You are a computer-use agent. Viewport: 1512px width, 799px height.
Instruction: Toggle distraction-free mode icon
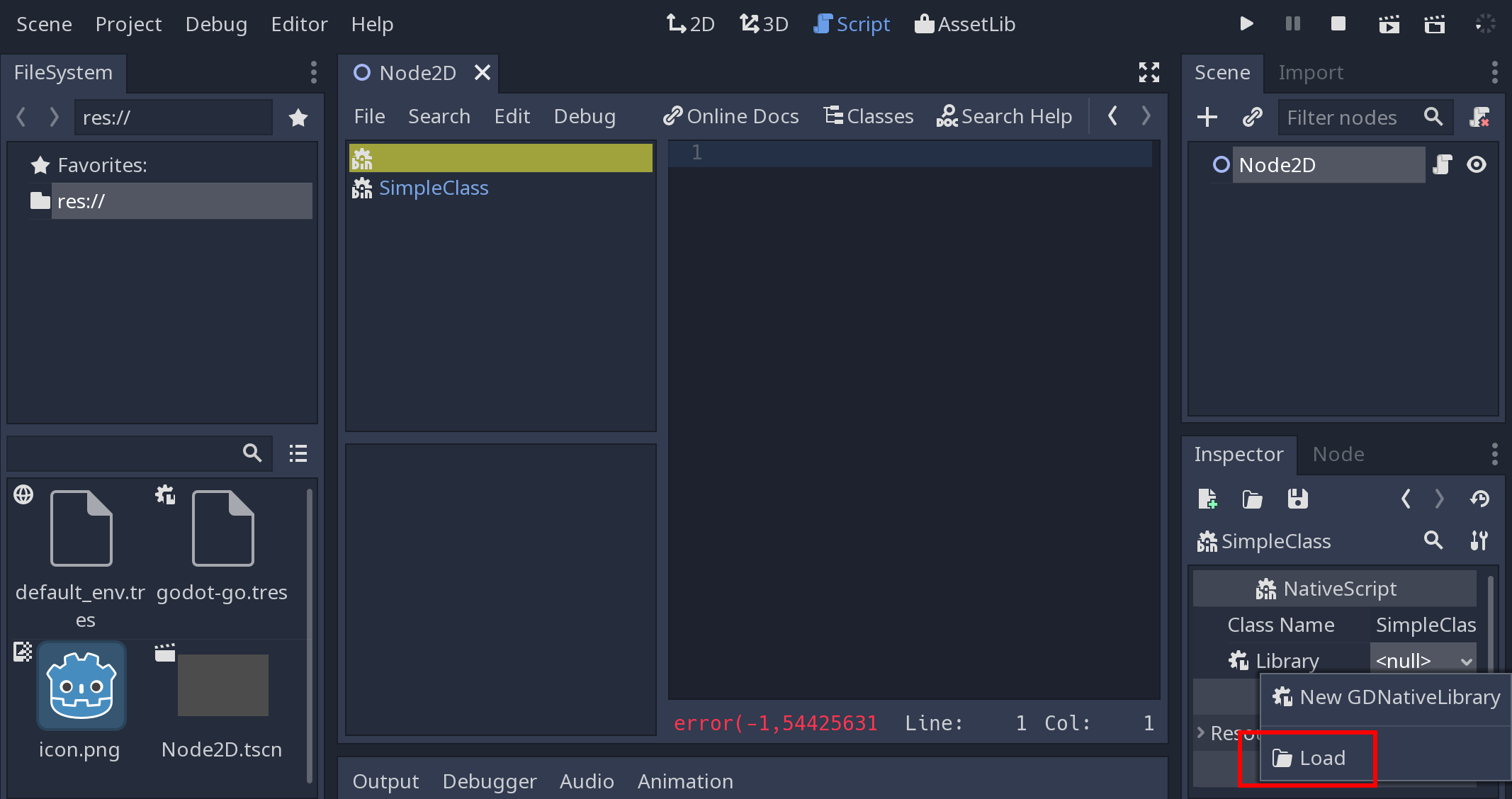[x=1149, y=72]
